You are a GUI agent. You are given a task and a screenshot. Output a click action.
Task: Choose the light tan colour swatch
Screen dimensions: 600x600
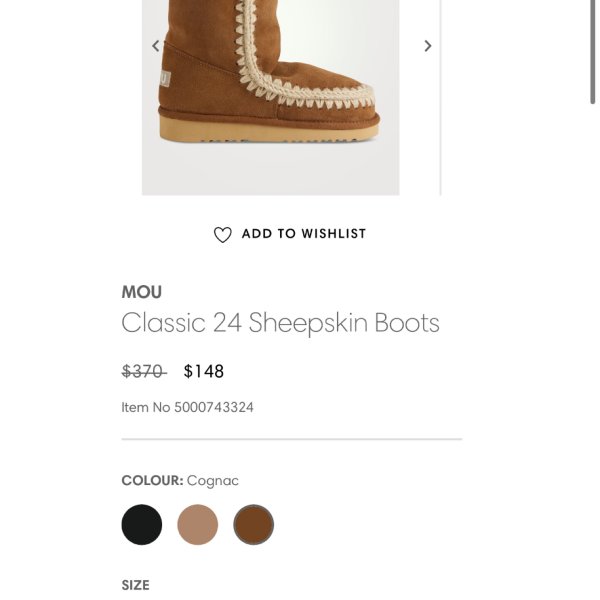coord(198,525)
